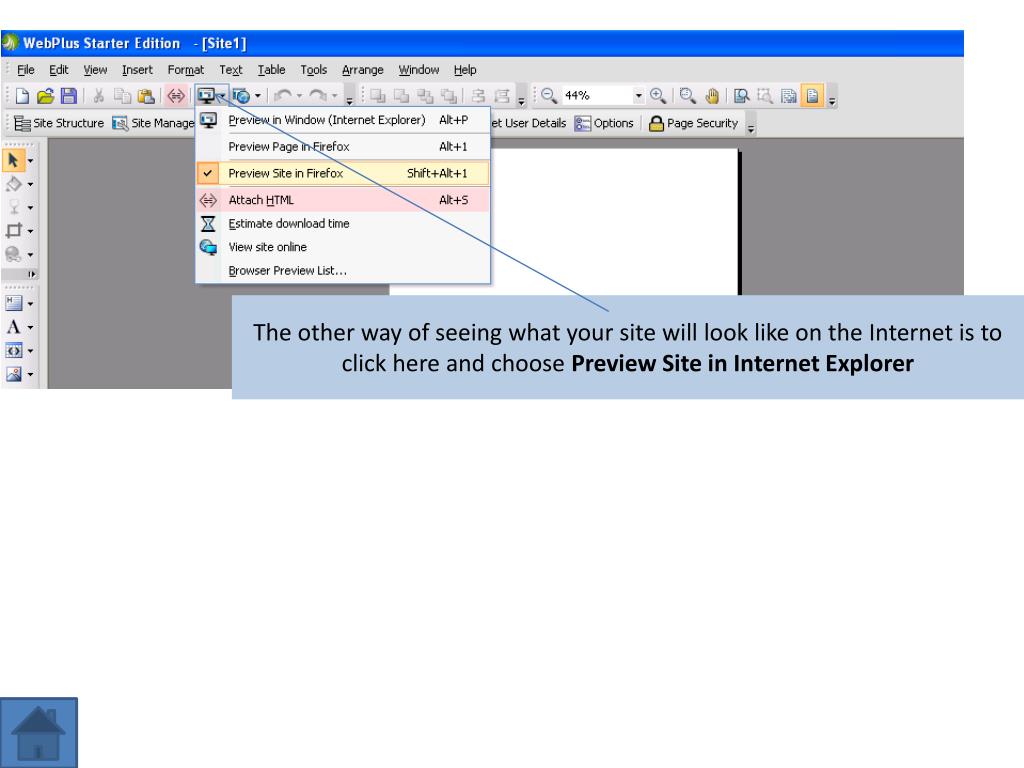This screenshot has width=1024, height=768.
Task: Open Browser Preview List...
Action: click(342, 270)
